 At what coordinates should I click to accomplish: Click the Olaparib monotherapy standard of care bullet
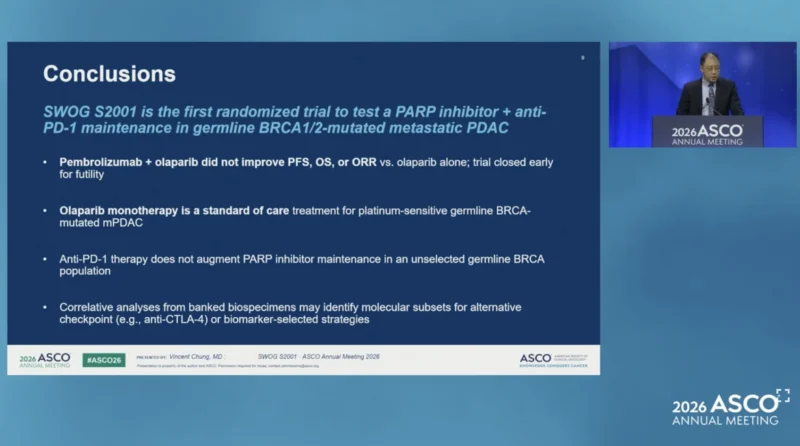click(295, 217)
